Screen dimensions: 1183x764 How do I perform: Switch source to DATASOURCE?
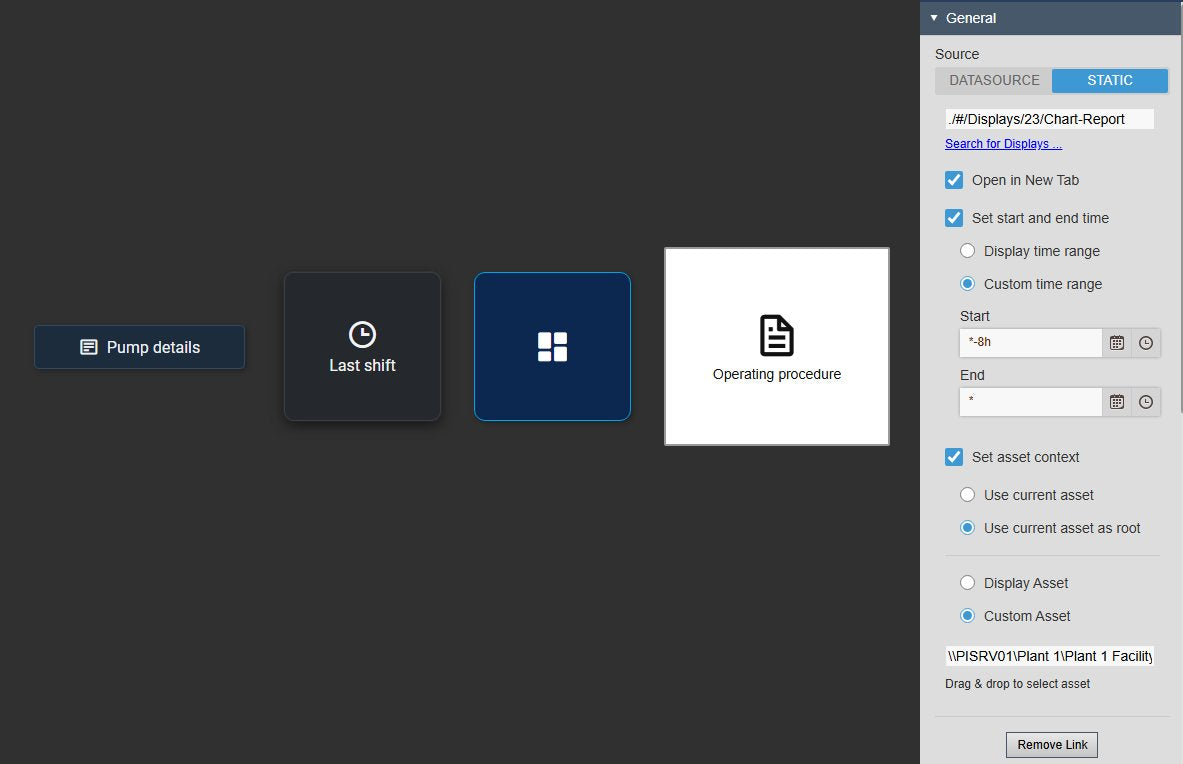[x=994, y=80]
